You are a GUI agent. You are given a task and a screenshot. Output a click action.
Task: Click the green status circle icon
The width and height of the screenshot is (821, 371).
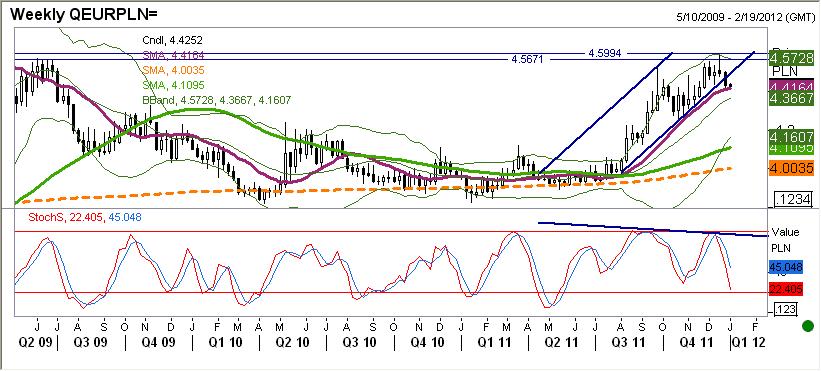coord(808,325)
